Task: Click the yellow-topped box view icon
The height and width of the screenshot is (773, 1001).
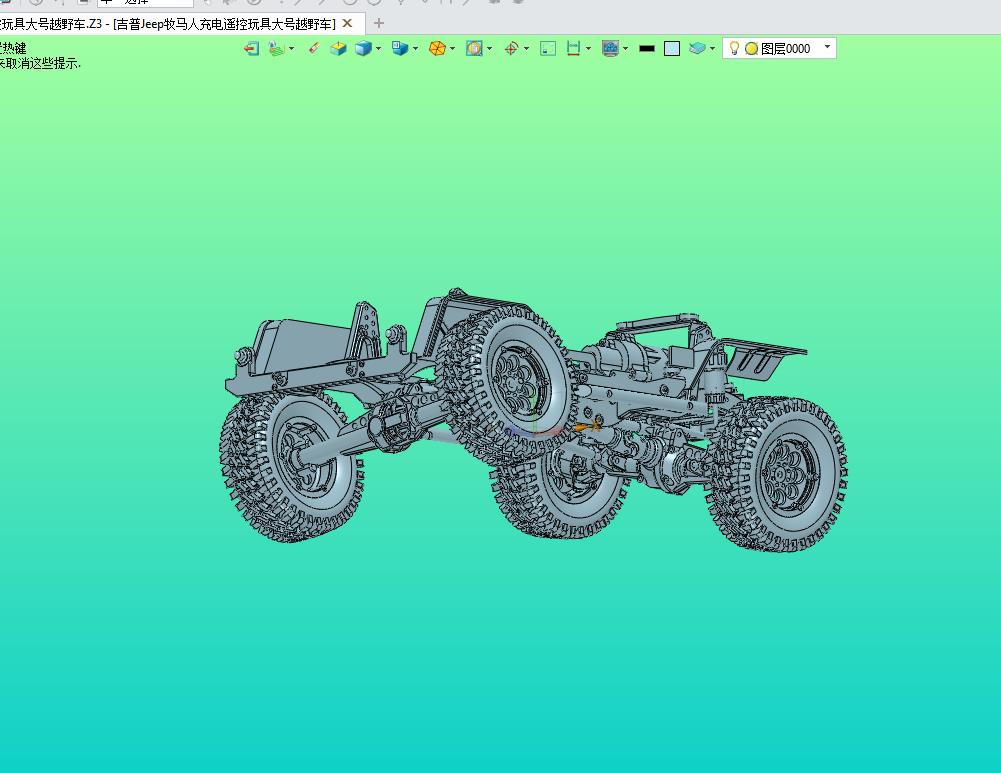Action: (x=338, y=49)
